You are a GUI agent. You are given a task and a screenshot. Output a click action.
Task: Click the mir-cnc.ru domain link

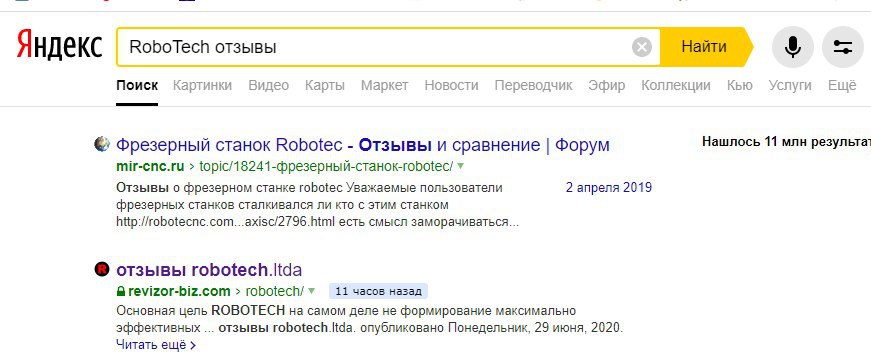coord(151,166)
